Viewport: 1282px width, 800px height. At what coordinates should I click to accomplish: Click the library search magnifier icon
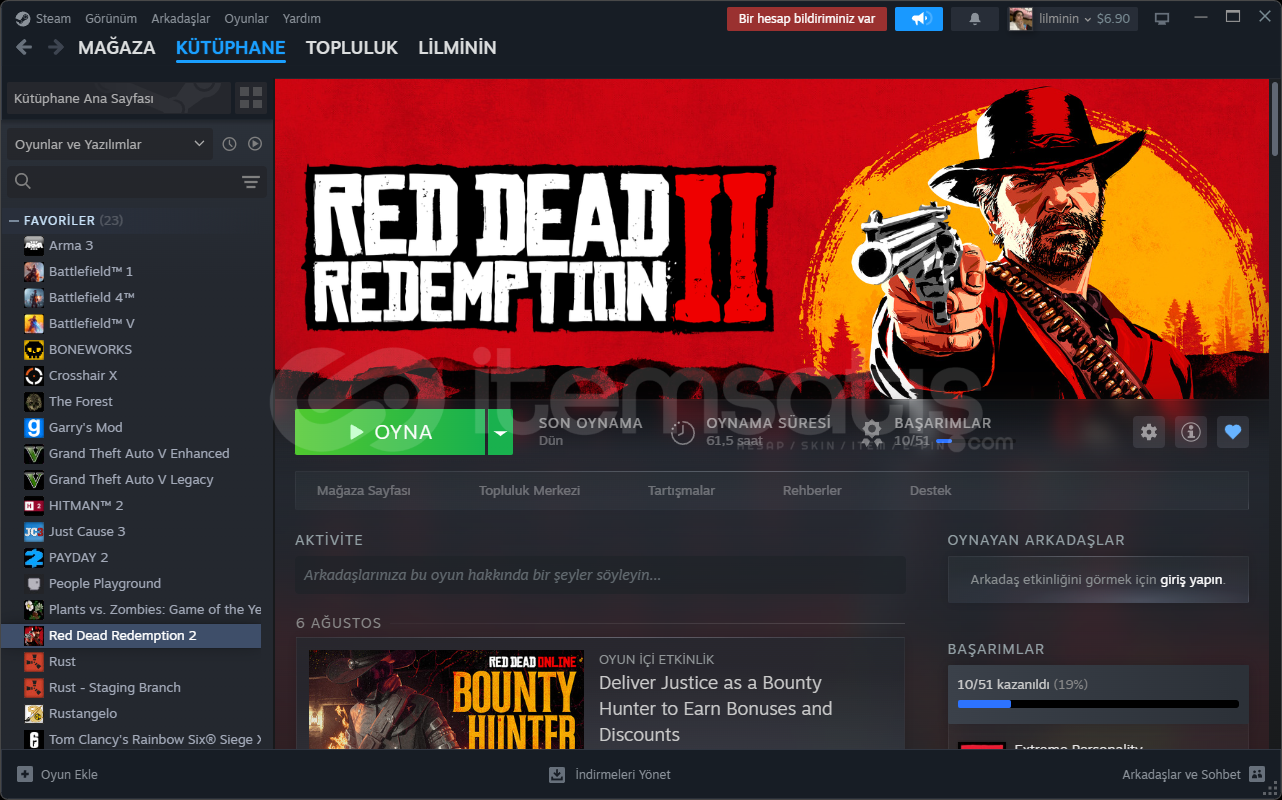tap(23, 181)
